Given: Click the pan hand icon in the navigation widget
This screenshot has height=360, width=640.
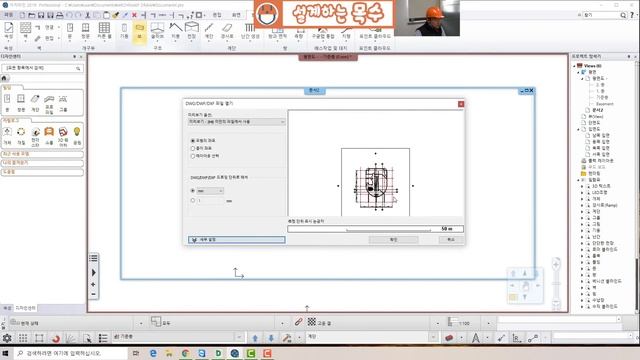Looking at the screenshot, I should coord(525,286).
